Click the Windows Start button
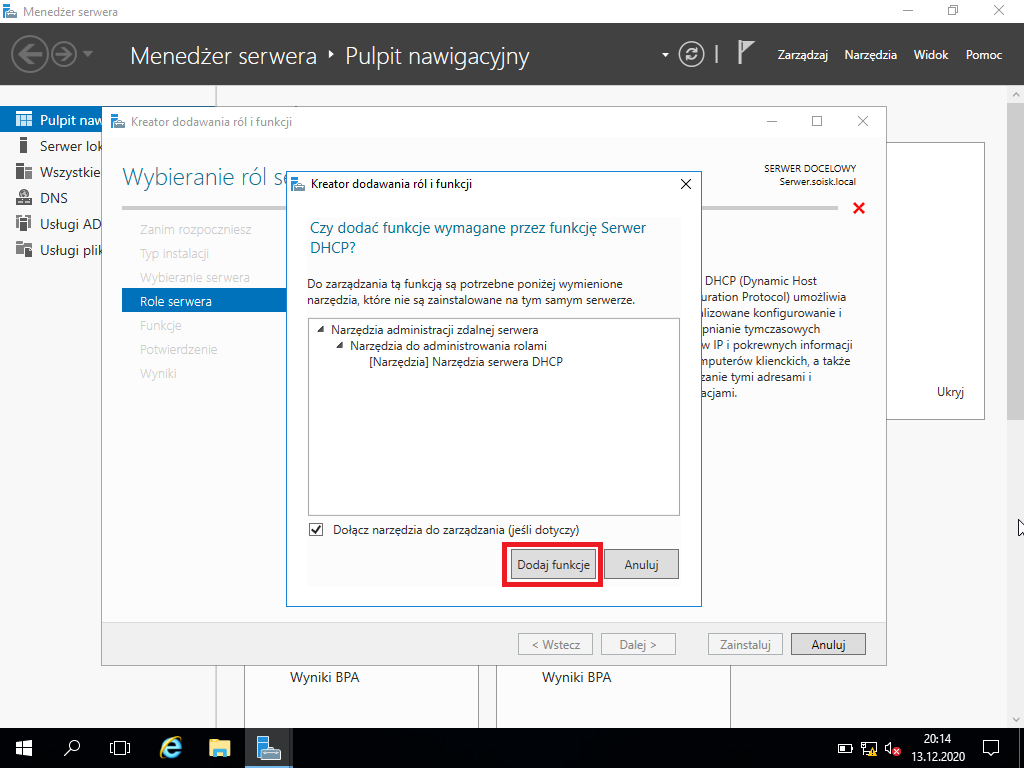1024x768 pixels. [x=24, y=748]
